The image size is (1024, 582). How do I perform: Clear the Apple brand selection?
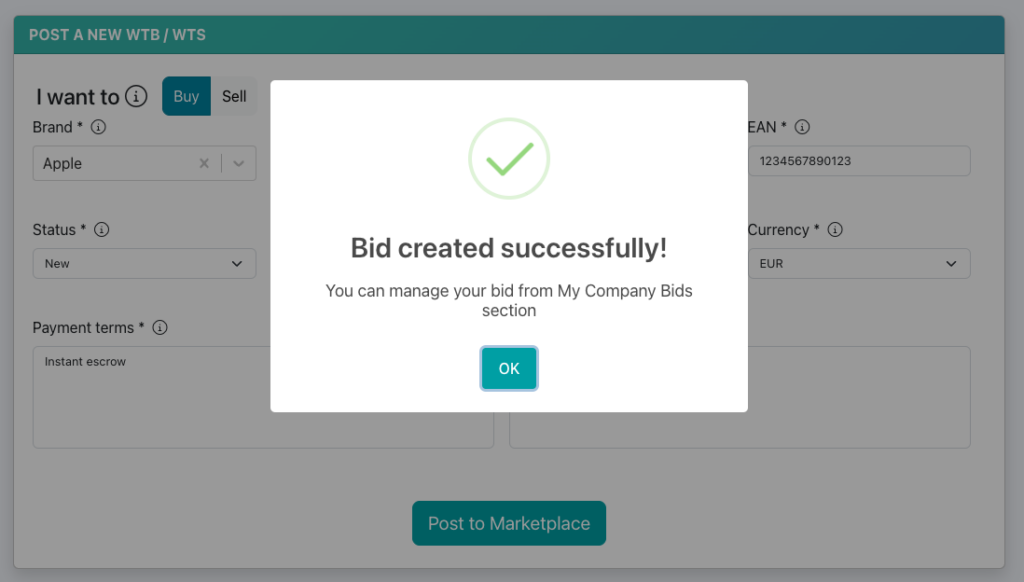coord(204,163)
